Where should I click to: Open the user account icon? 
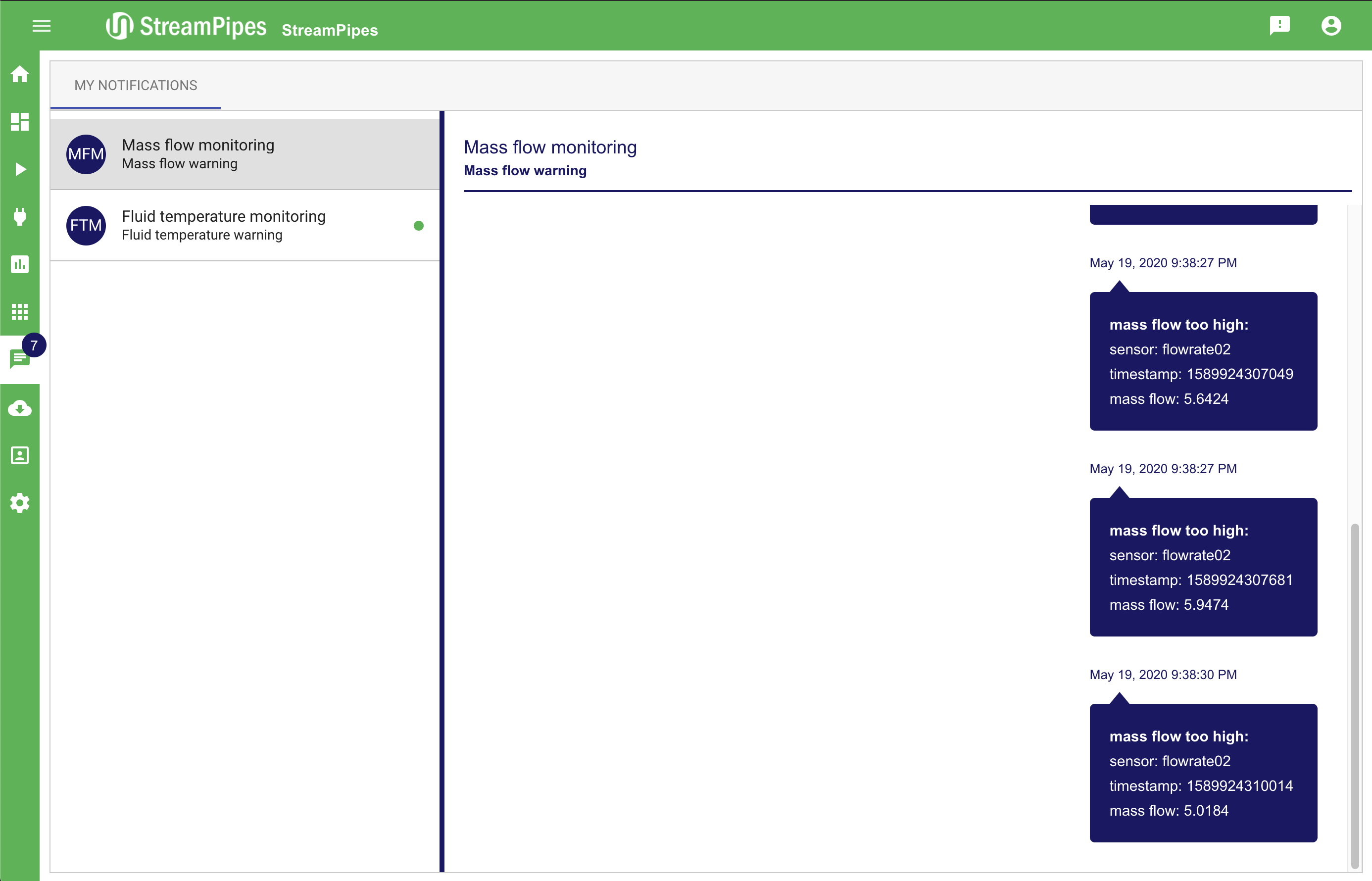(x=1331, y=26)
